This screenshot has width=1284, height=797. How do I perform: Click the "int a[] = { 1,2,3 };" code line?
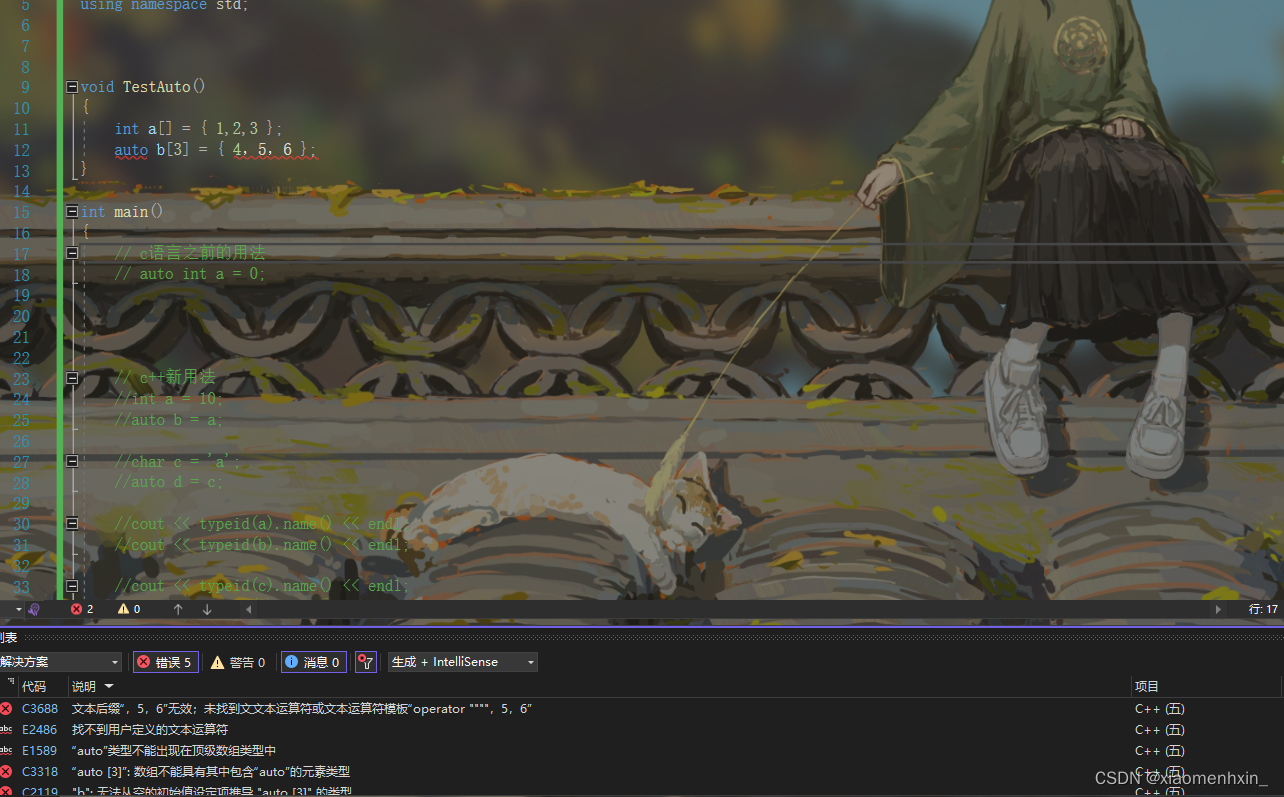tap(199, 129)
